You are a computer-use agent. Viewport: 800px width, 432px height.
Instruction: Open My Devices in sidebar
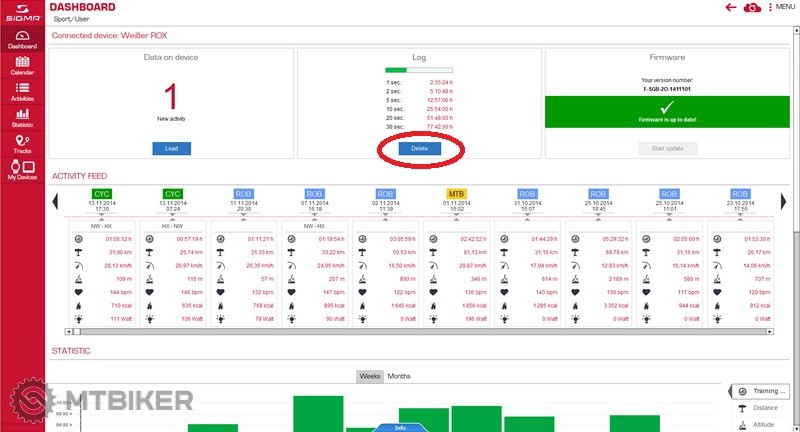[22, 170]
